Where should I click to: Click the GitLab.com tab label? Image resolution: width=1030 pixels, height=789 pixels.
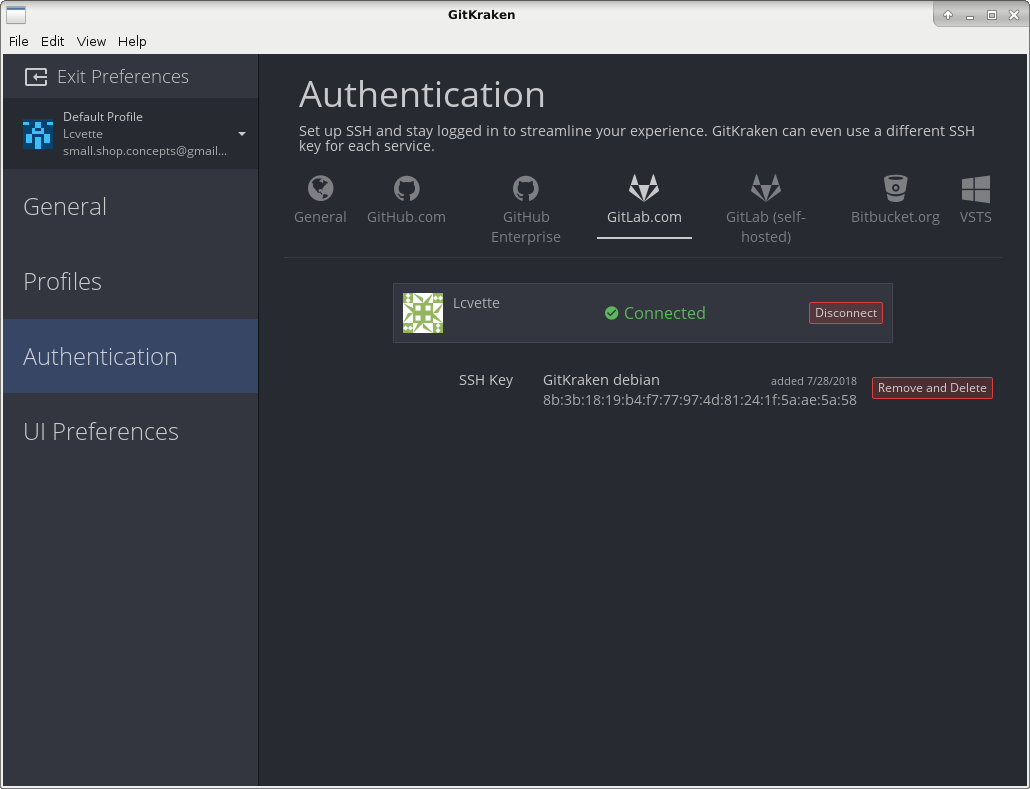[x=644, y=217]
